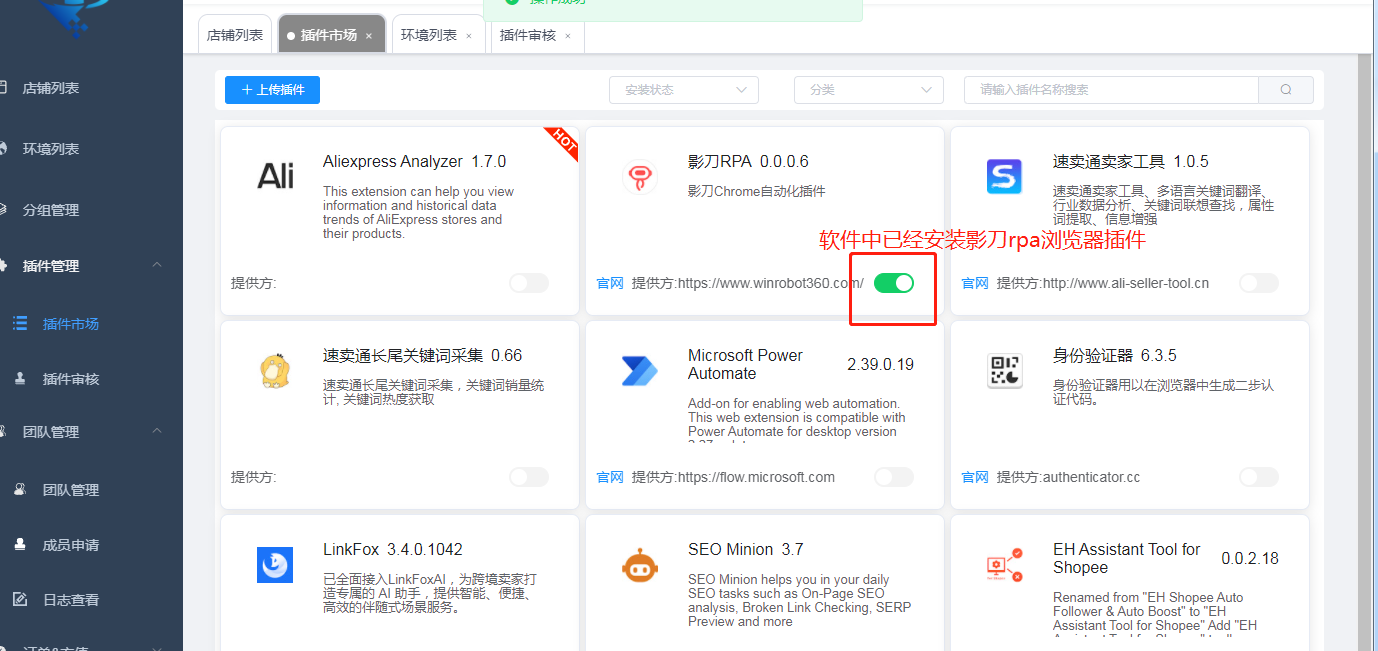Open the 速卖通卖家工具 官网 link
This screenshot has height=651, width=1378.
[x=975, y=283]
